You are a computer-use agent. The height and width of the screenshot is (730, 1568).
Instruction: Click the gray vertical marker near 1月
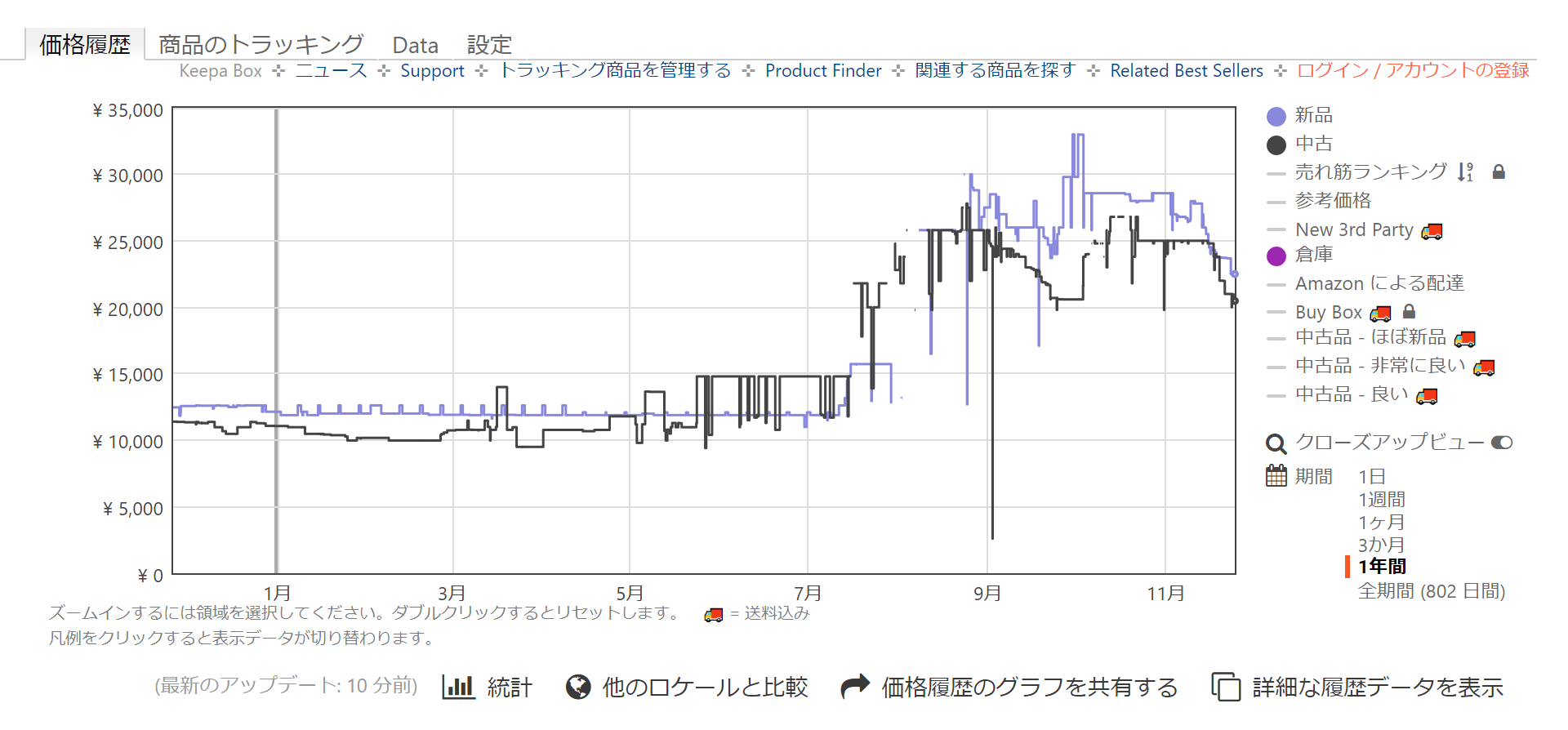tap(276, 341)
